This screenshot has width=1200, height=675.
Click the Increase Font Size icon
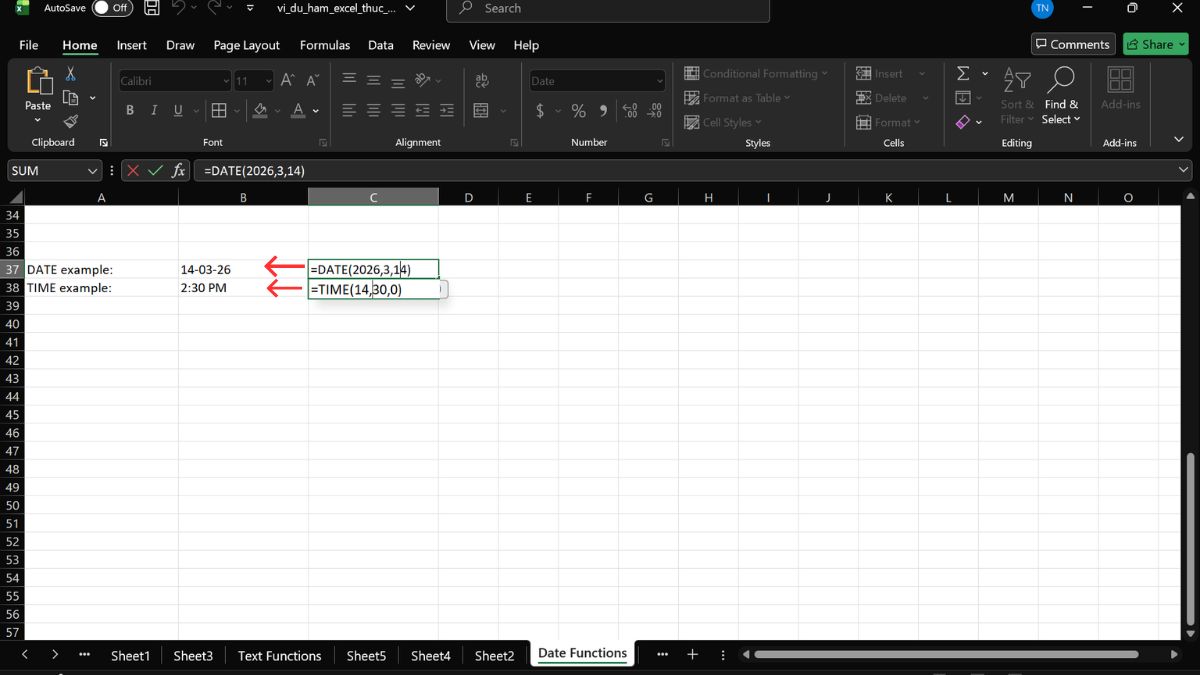pos(288,81)
